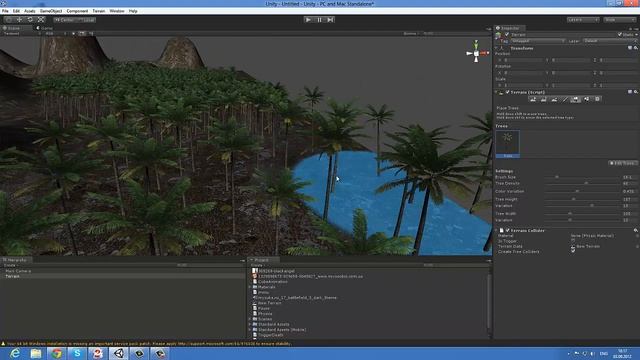Screen dimensions: 640x360
Task: Click the Edit Trees button
Action: [622, 163]
